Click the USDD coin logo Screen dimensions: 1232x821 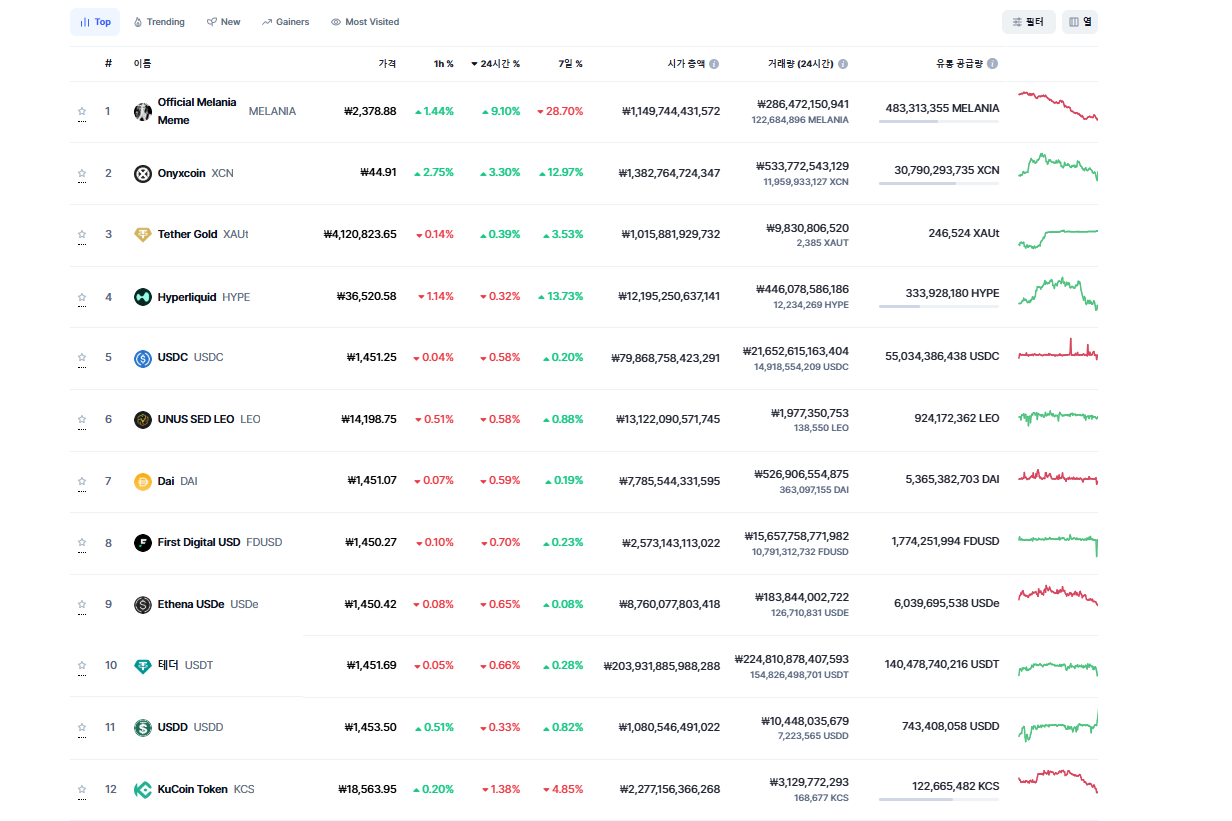[x=143, y=728]
